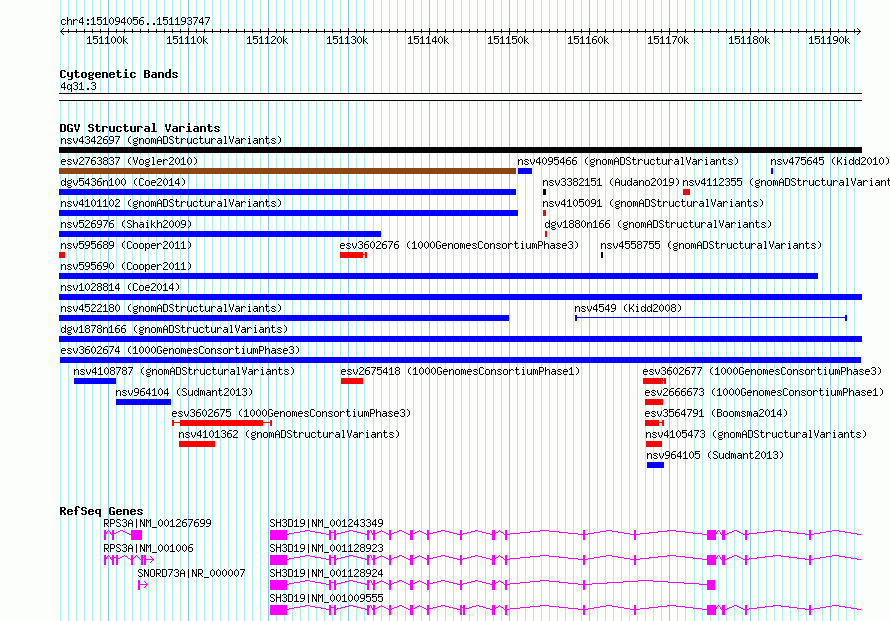This screenshot has height=621, width=890.
Task: Click the 151140k ruler tick label
Action: point(428,40)
